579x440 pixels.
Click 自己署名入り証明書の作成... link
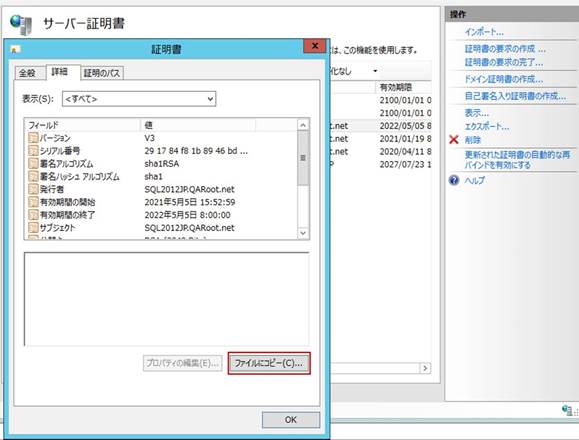coord(515,96)
